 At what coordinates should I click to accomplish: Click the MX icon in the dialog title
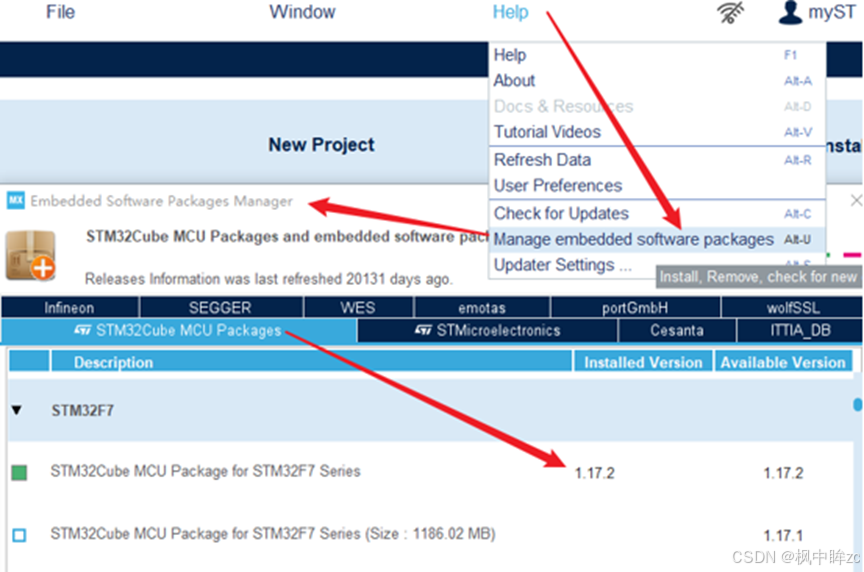coord(15,200)
